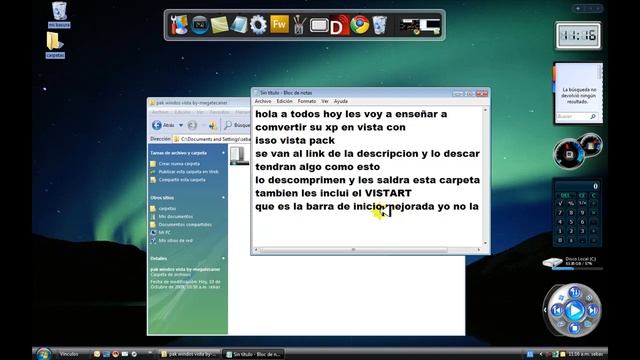
Task: Click the digital clock gadget
Action: click(x=578, y=36)
